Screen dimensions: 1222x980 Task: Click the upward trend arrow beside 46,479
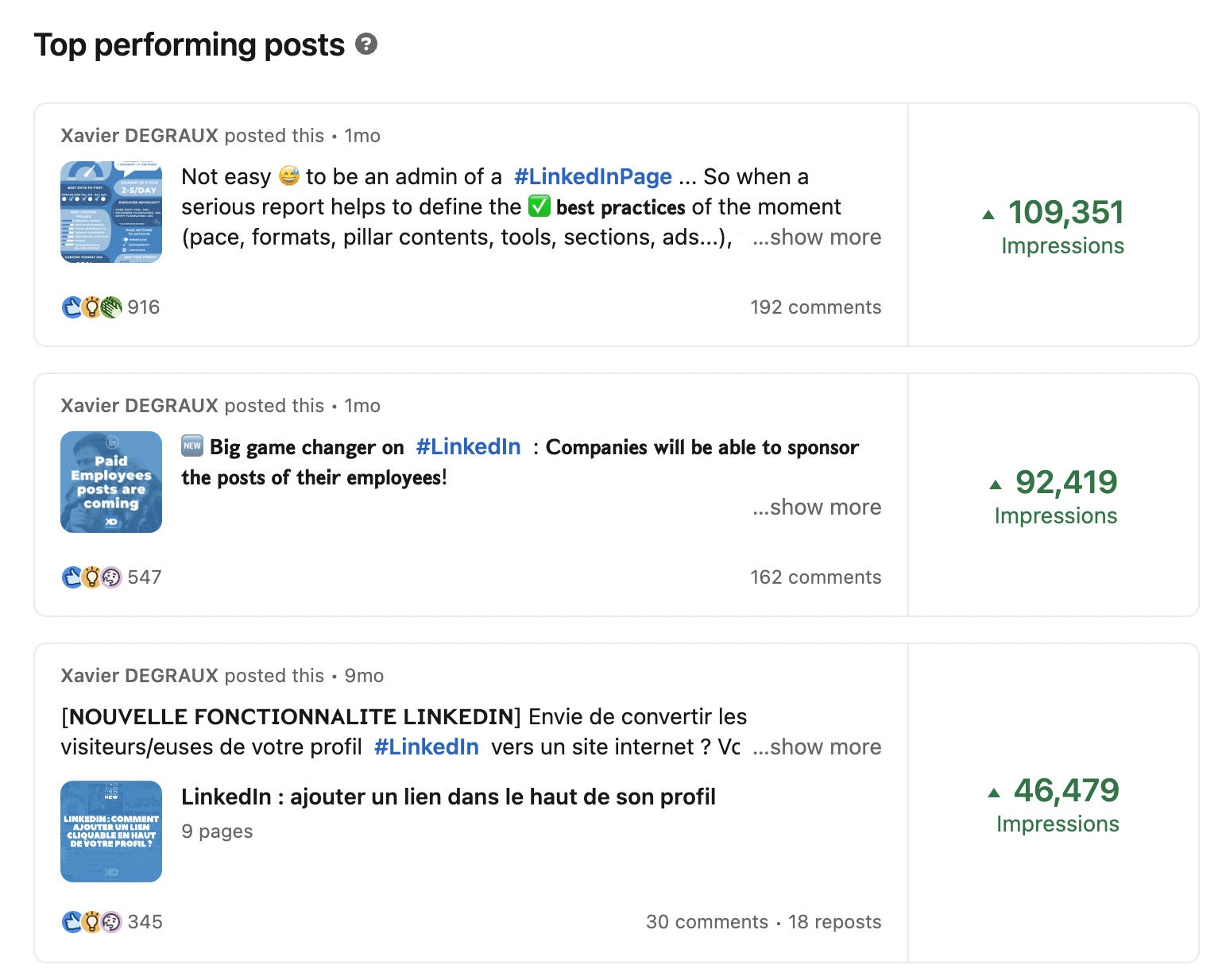coord(994,793)
